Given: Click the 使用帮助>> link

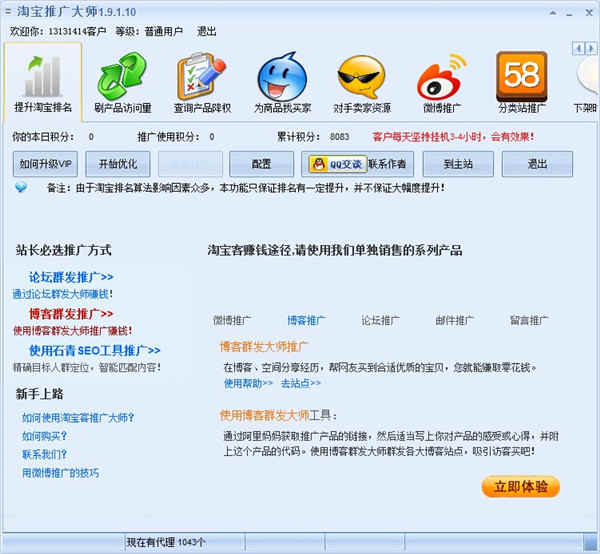Looking at the screenshot, I should tap(248, 383).
